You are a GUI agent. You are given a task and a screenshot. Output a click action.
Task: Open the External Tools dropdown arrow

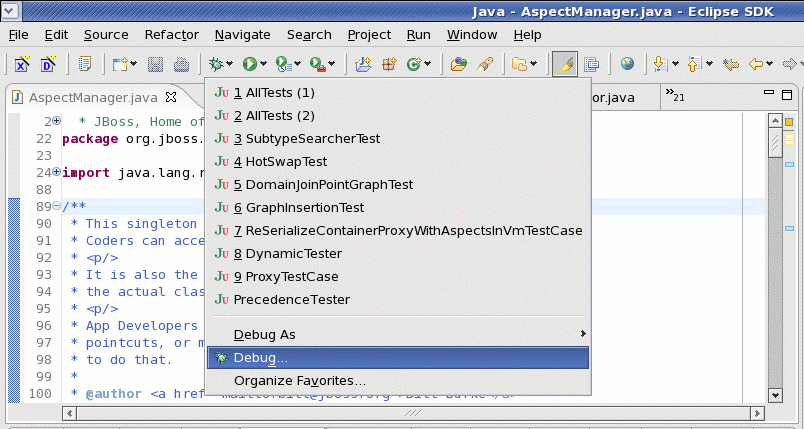click(x=331, y=64)
